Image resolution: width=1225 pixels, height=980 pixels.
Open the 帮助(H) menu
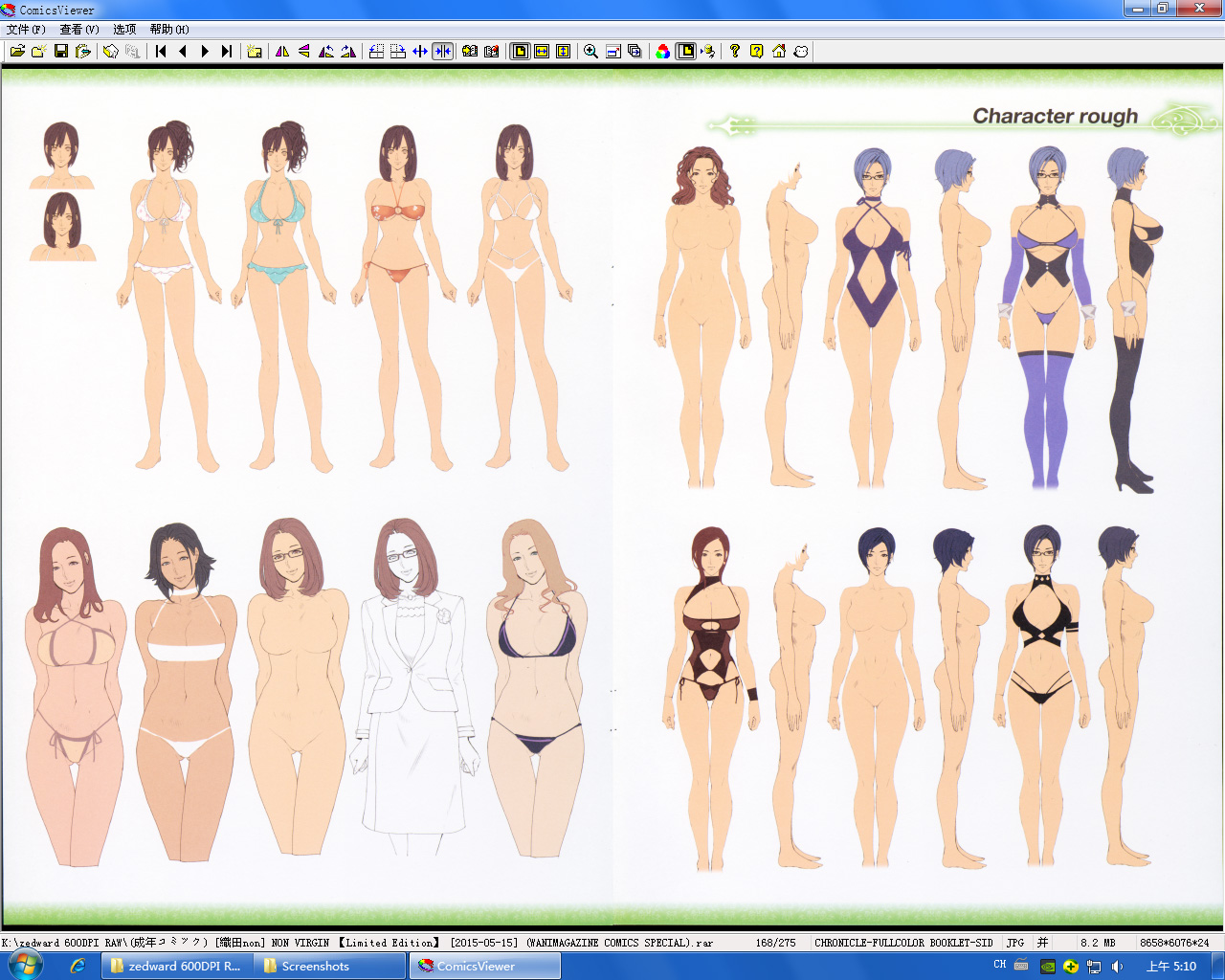pyautogui.click(x=169, y=30)
